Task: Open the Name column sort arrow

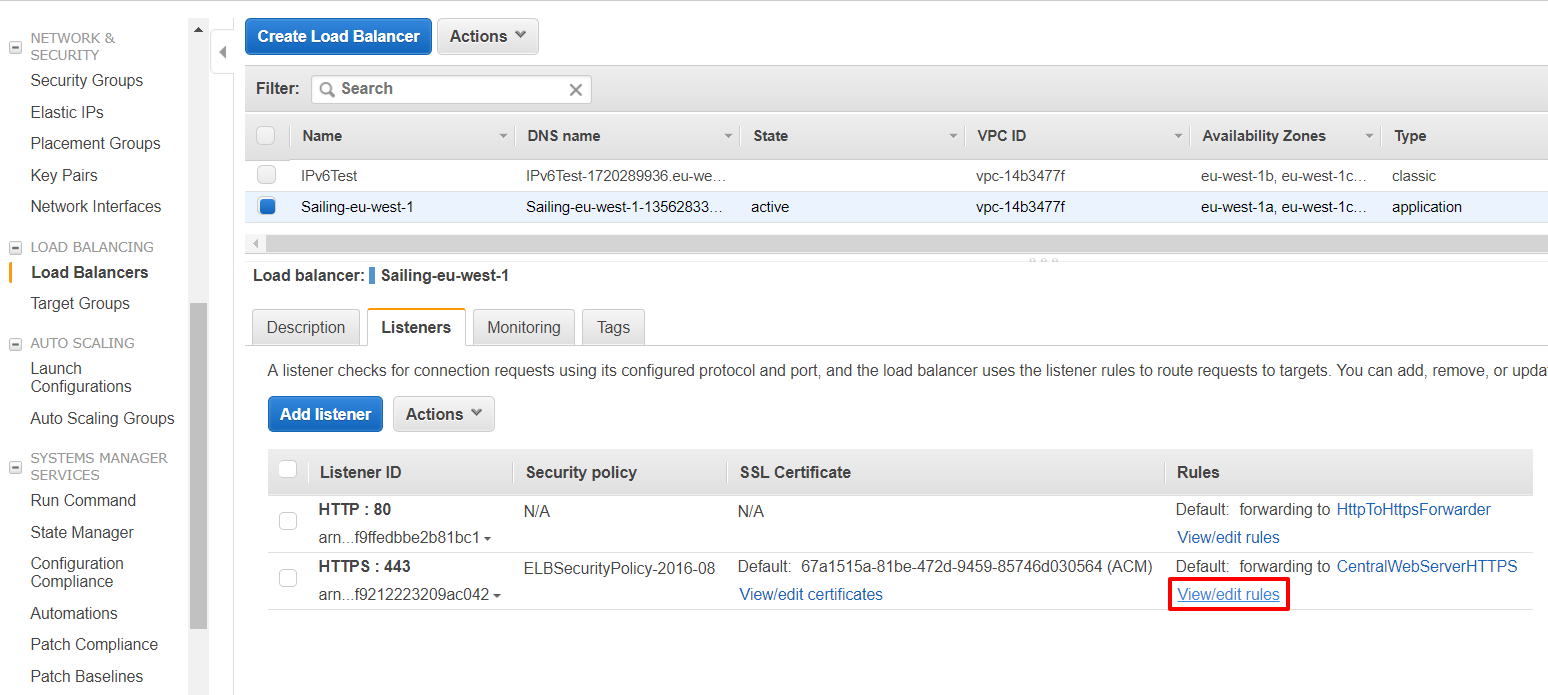Action: [x=503, y=137]
